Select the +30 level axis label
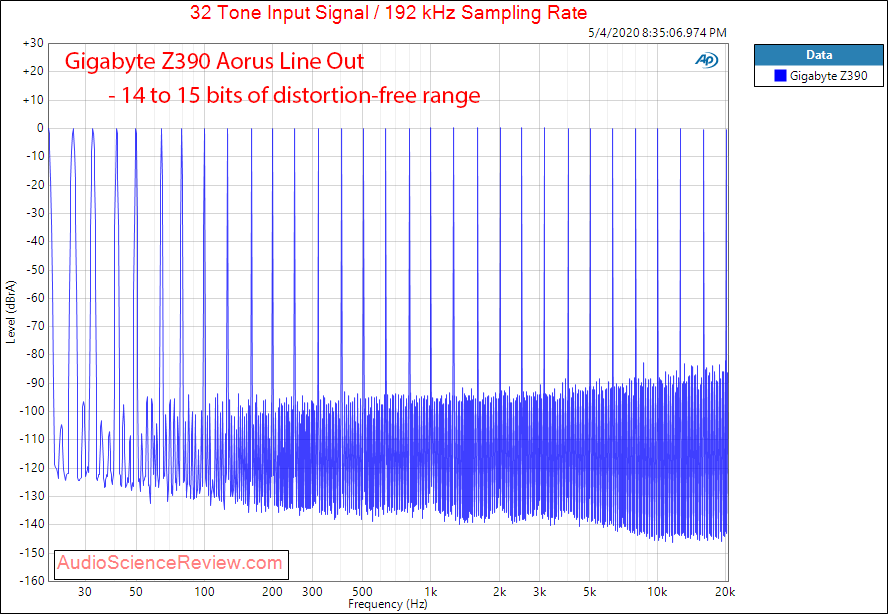Viewport: 888px width, 614px height. [33, 44]
